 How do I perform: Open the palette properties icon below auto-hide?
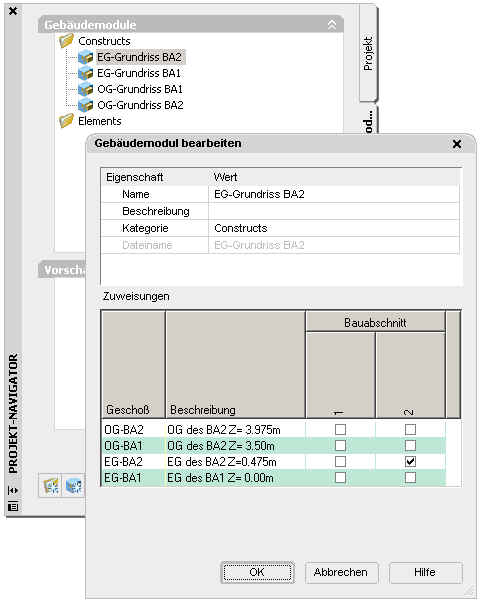tap(13, 507)
